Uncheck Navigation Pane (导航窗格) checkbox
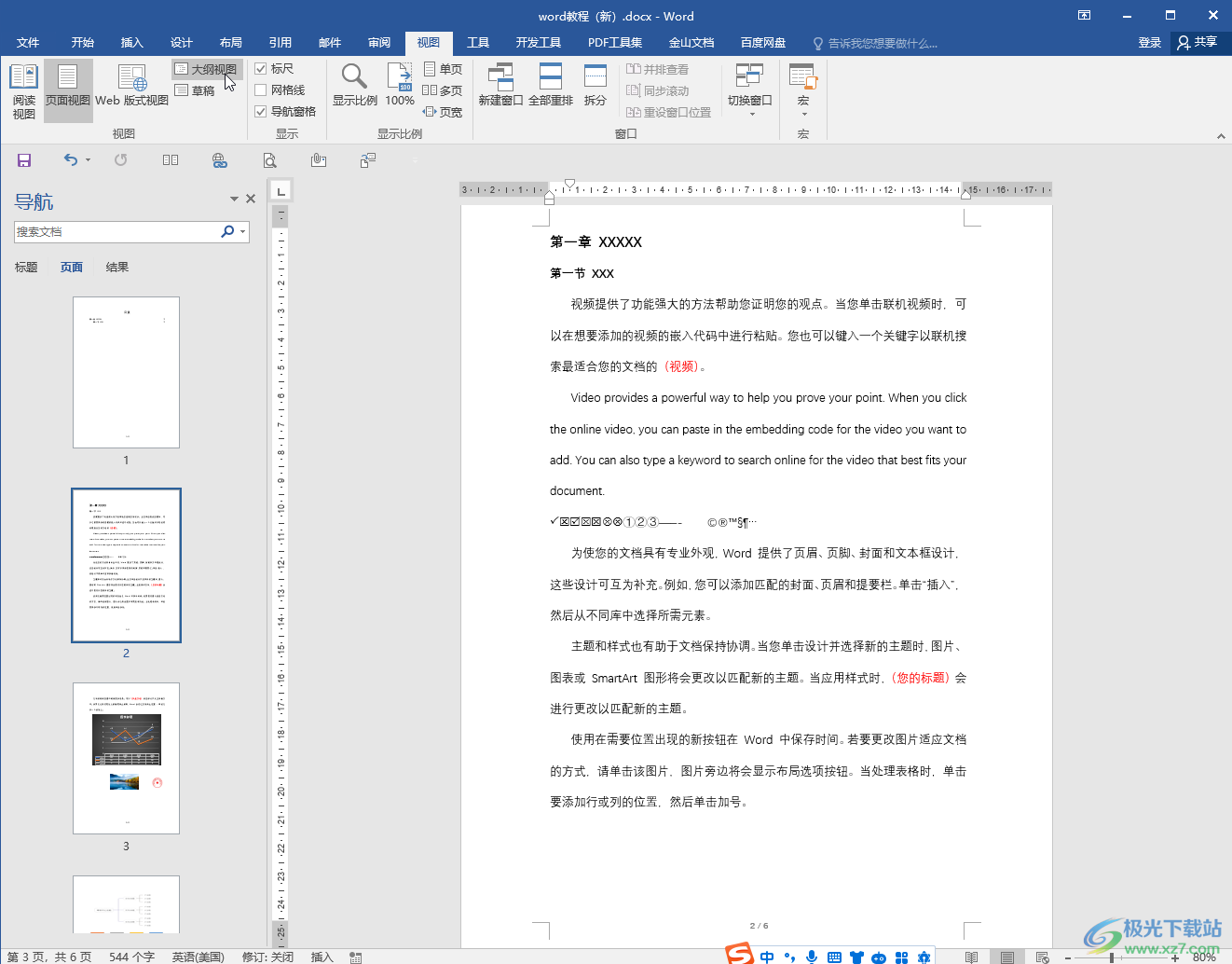The width and height of the screenshot is (1232, 964). (261, 112)
